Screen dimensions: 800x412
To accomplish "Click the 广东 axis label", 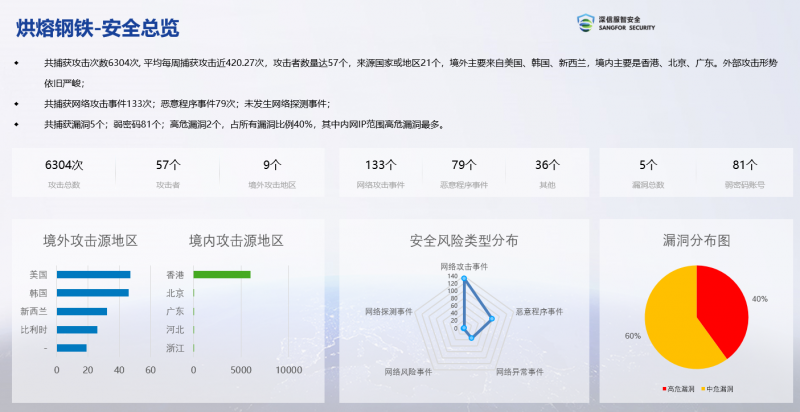I will click(x=175, y=312).
